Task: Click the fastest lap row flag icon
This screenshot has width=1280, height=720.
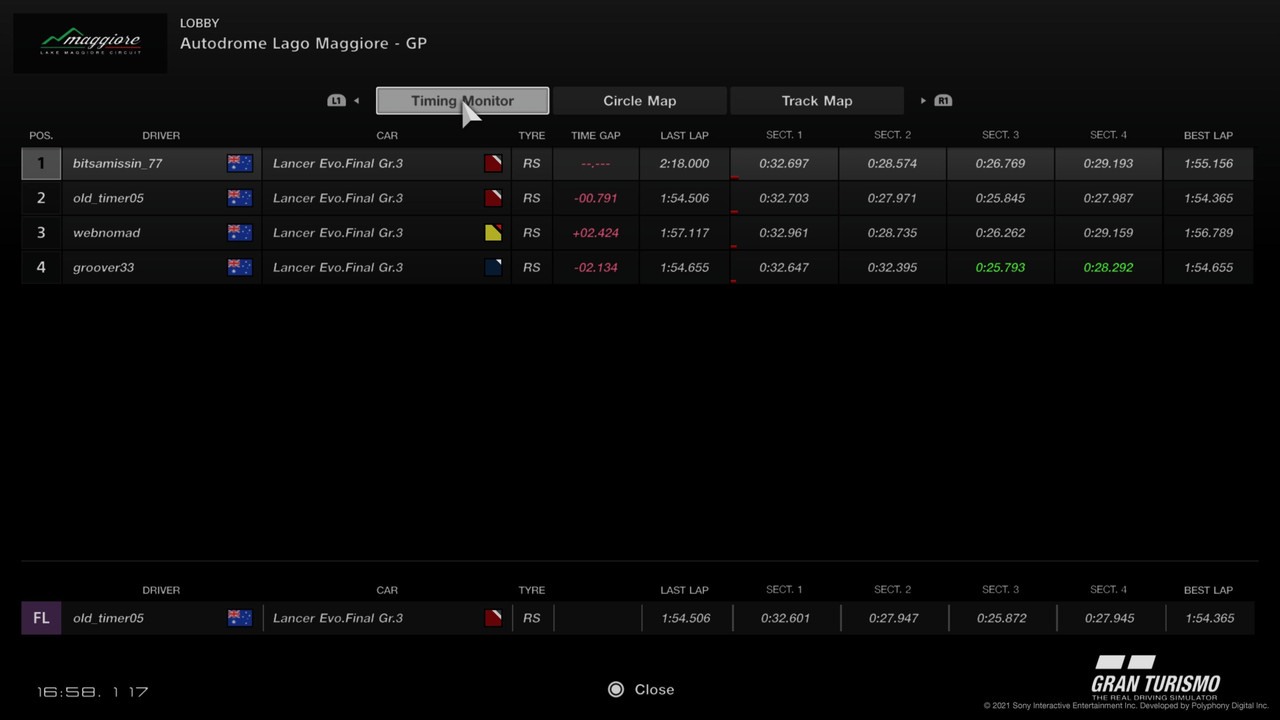Action: click(240, 618)
